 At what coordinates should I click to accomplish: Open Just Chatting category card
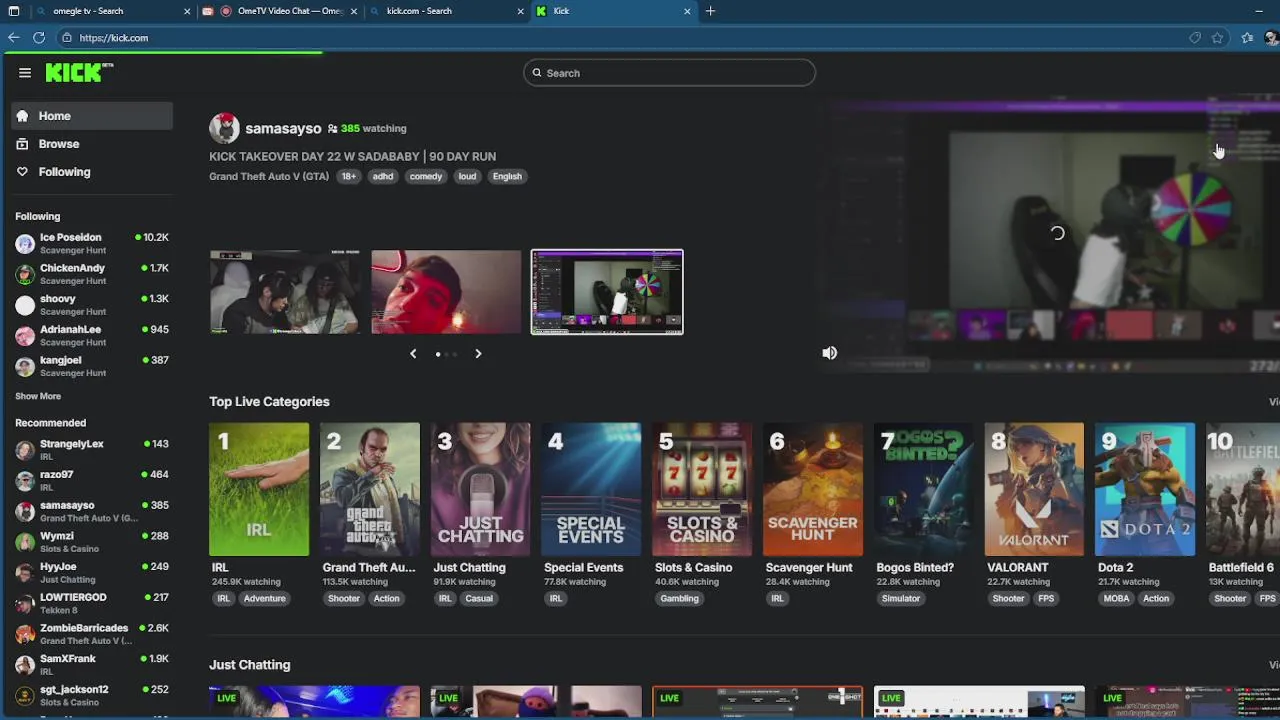[x=481, y=489]
